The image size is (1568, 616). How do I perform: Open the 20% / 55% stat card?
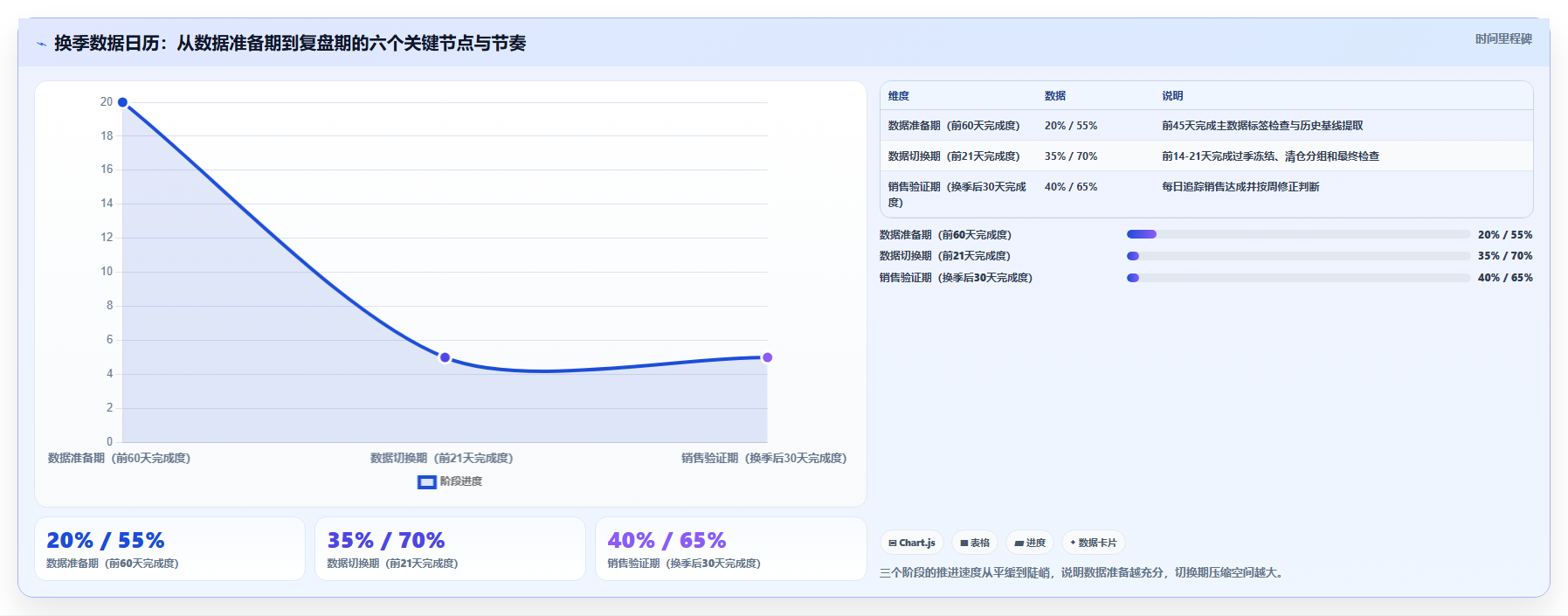point(169,549)
